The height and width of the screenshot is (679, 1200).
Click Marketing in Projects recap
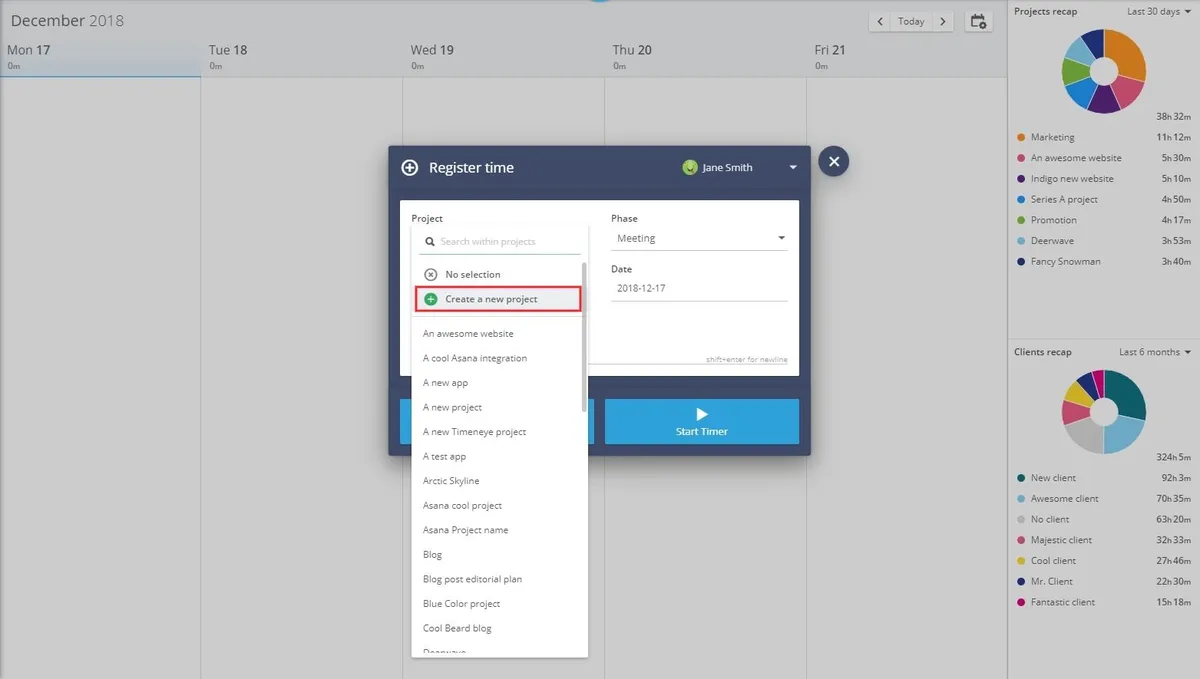(1053, 137)
